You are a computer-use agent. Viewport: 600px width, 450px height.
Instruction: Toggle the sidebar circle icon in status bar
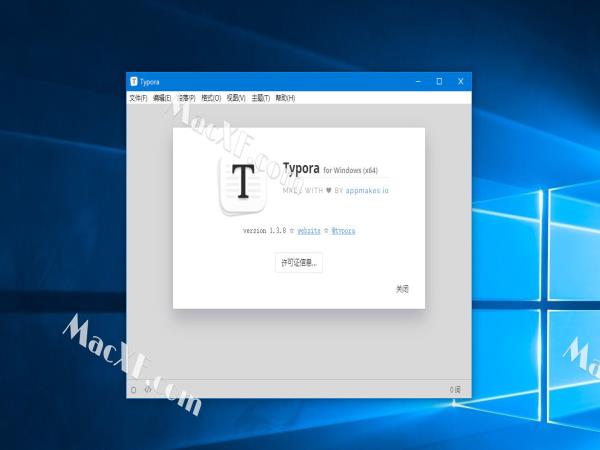pos(134,390)
